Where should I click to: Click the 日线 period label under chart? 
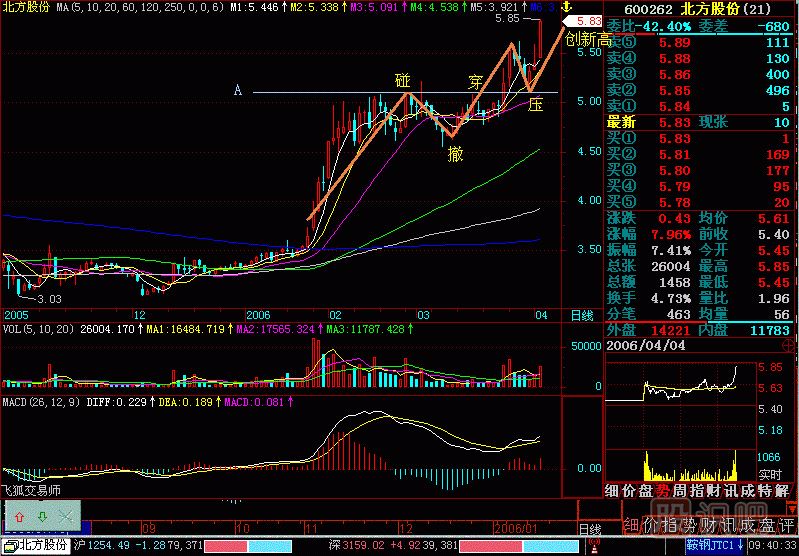click(x=581, y=317)
